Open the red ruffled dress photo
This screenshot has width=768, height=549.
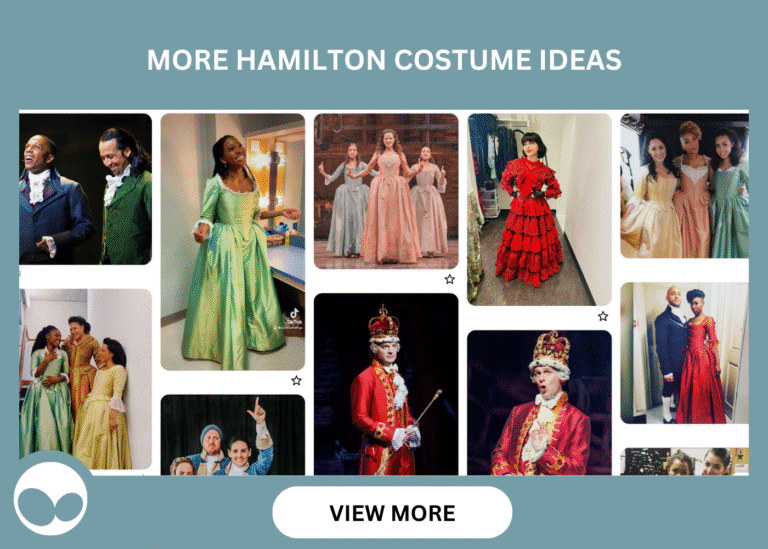point(539,210)
